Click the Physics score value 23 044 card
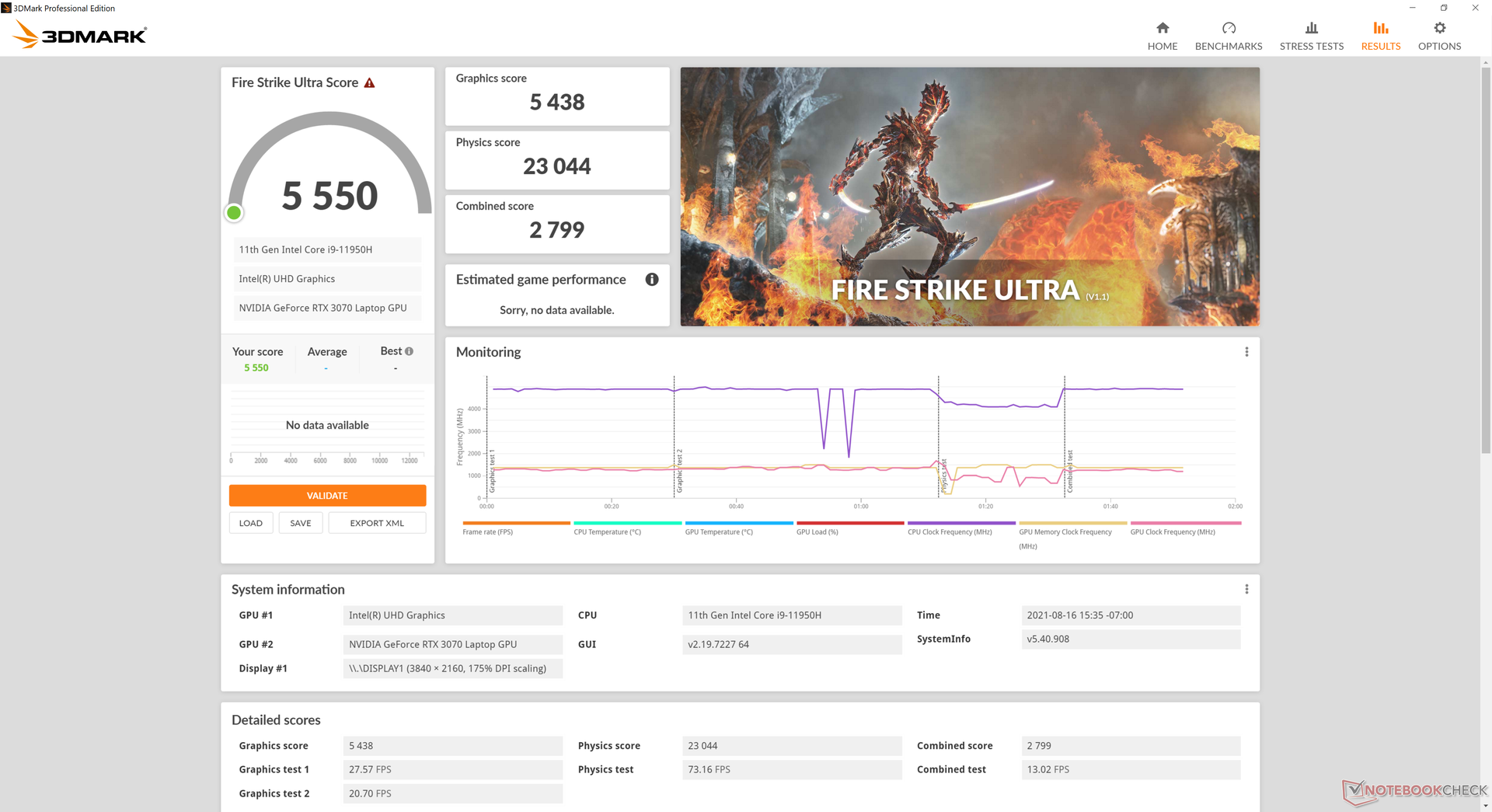The image size is (1492, 812). (x=557, y=160)
